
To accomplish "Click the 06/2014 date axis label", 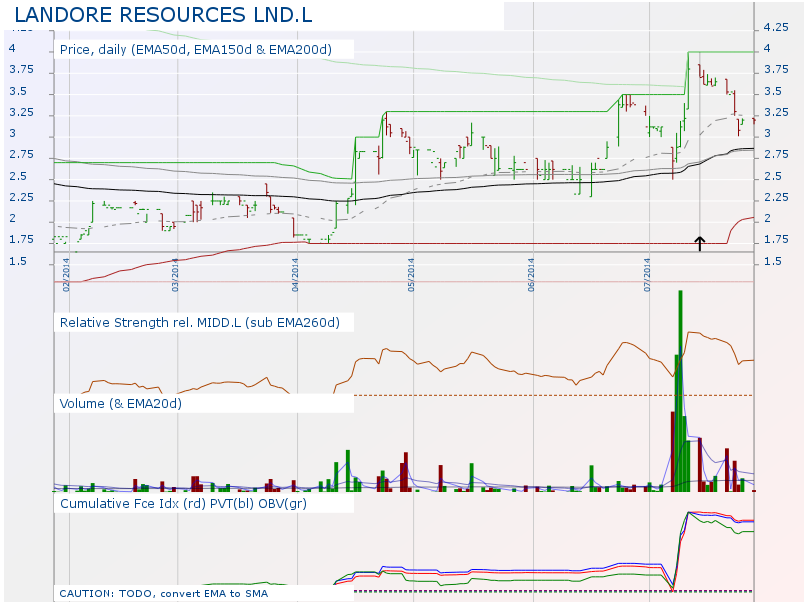I will pyautogui.click(x=531, y=275).
